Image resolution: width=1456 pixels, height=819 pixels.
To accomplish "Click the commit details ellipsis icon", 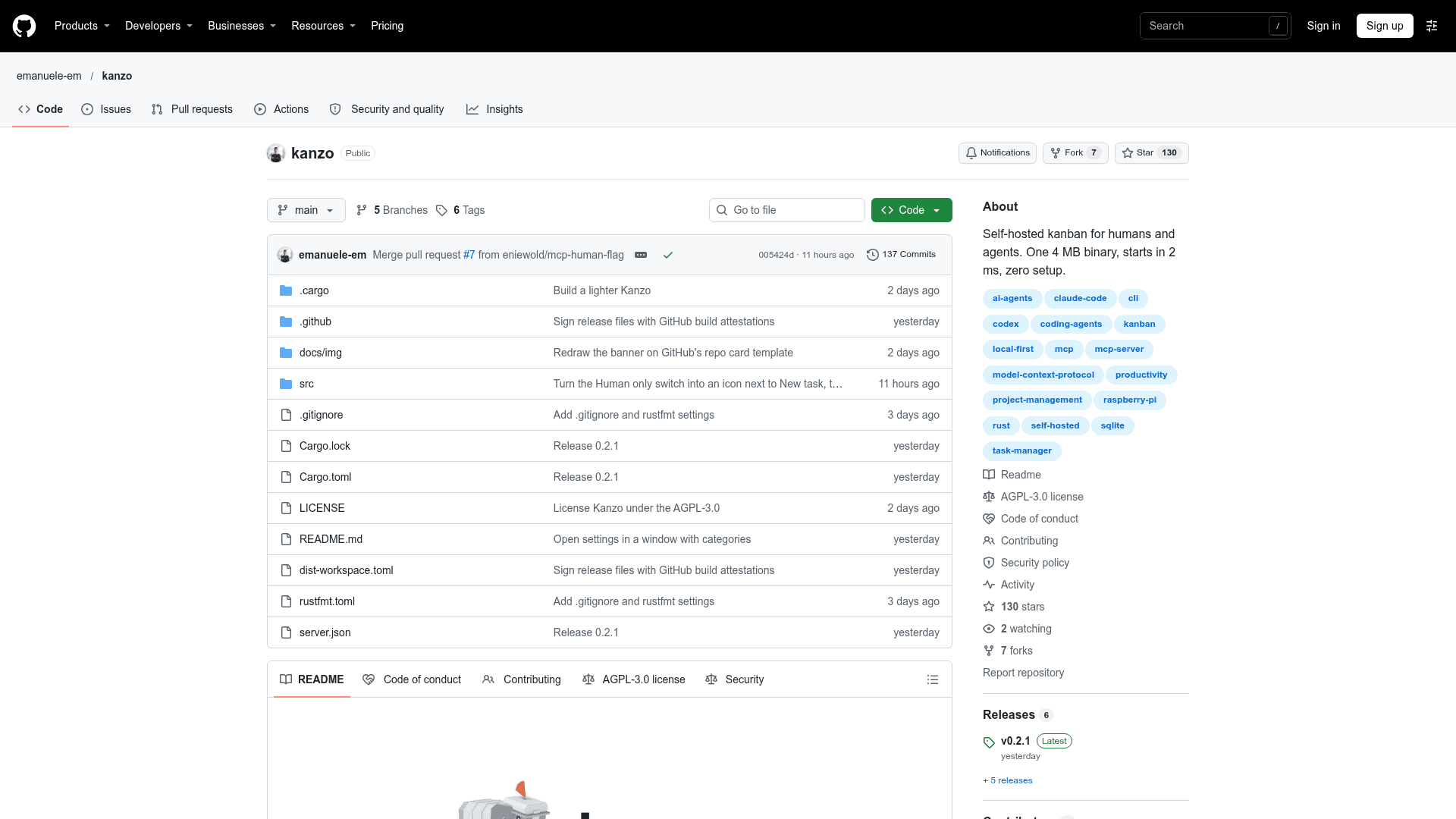I will [x=641, y=255].
